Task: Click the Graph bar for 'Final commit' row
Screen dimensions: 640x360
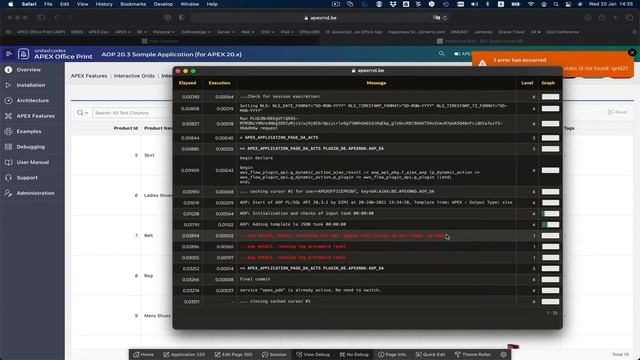Action: pyautogui.click(x=550, y=280)
